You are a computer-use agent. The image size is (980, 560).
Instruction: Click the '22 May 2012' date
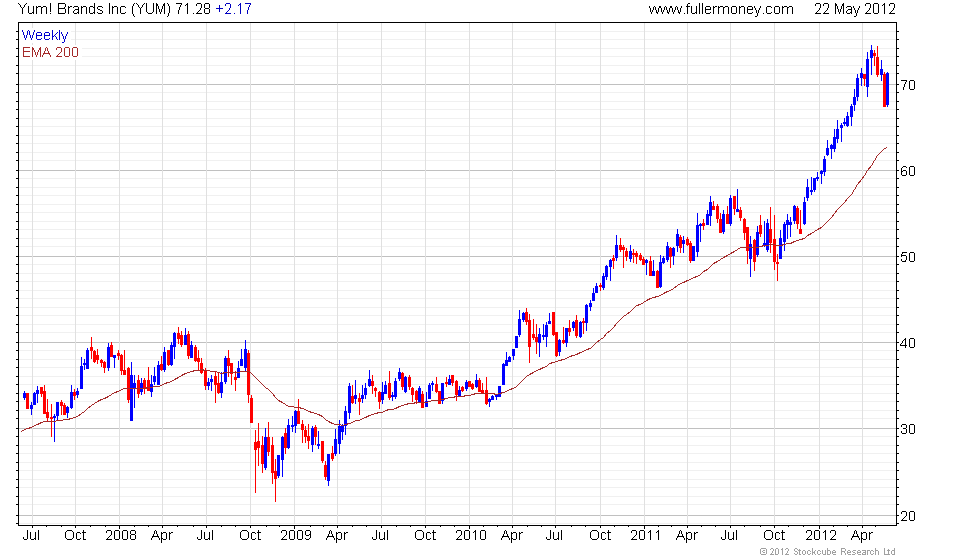[854, 9]
